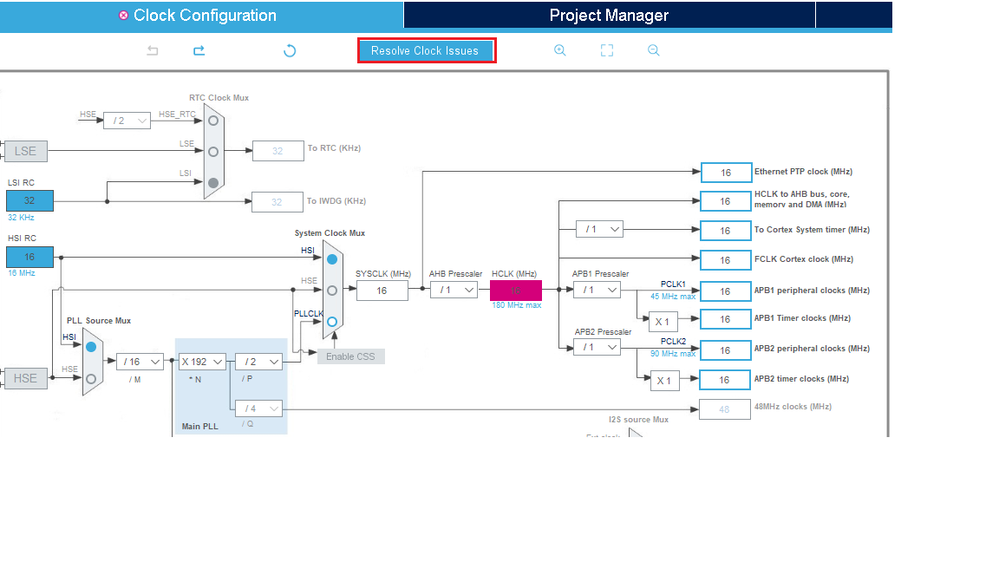The image size is (999, 562).
Task: Click the Cortex System timer value field
Action: [726, 231]
